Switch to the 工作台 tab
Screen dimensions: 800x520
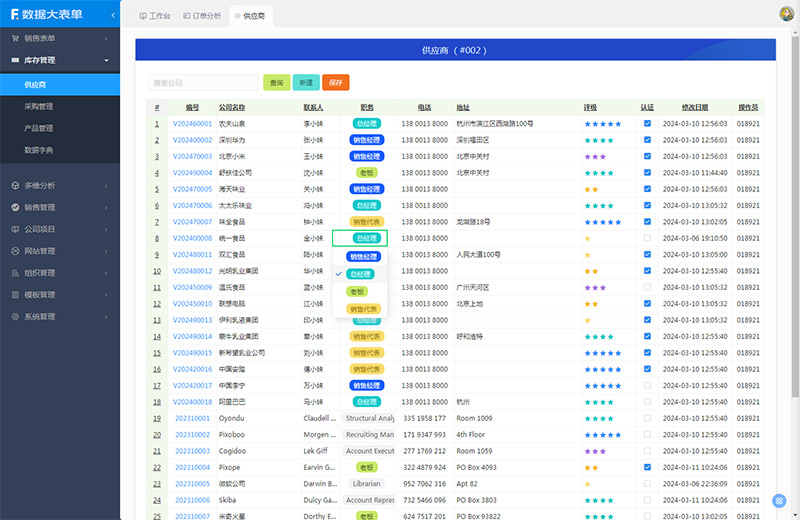[155, 16]
